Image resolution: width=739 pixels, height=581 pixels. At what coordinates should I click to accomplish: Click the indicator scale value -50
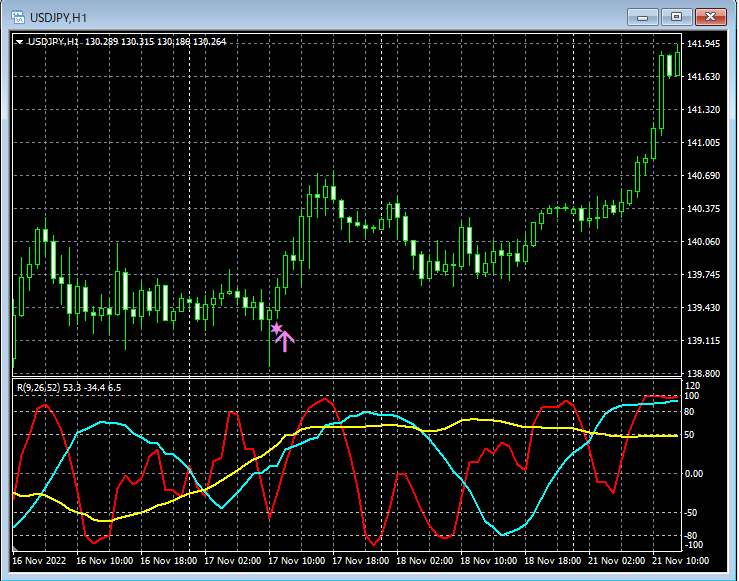(691, 513)
